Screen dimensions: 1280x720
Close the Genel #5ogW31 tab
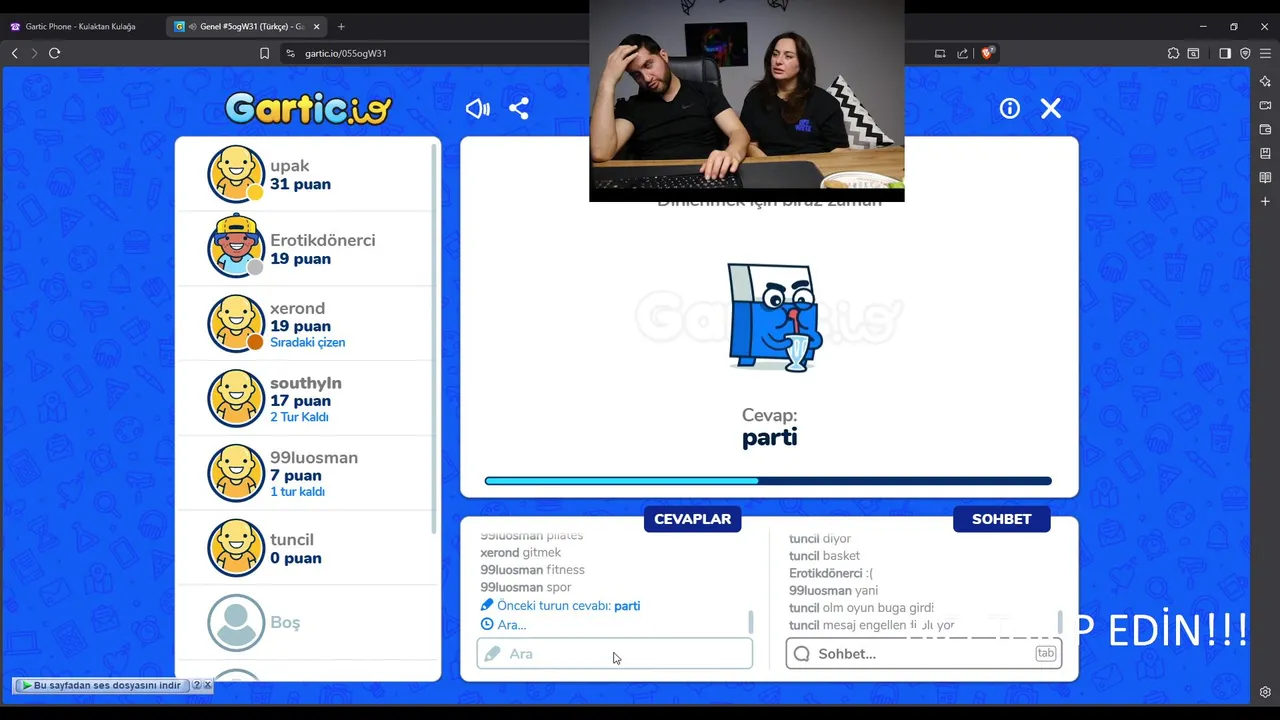[317, 26]
